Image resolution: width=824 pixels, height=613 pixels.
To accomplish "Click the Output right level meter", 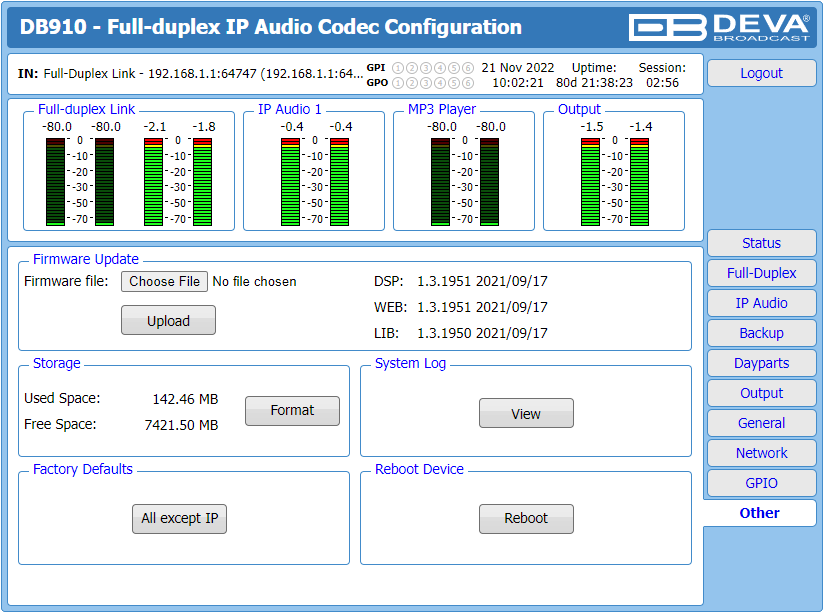I will point(640,182).
